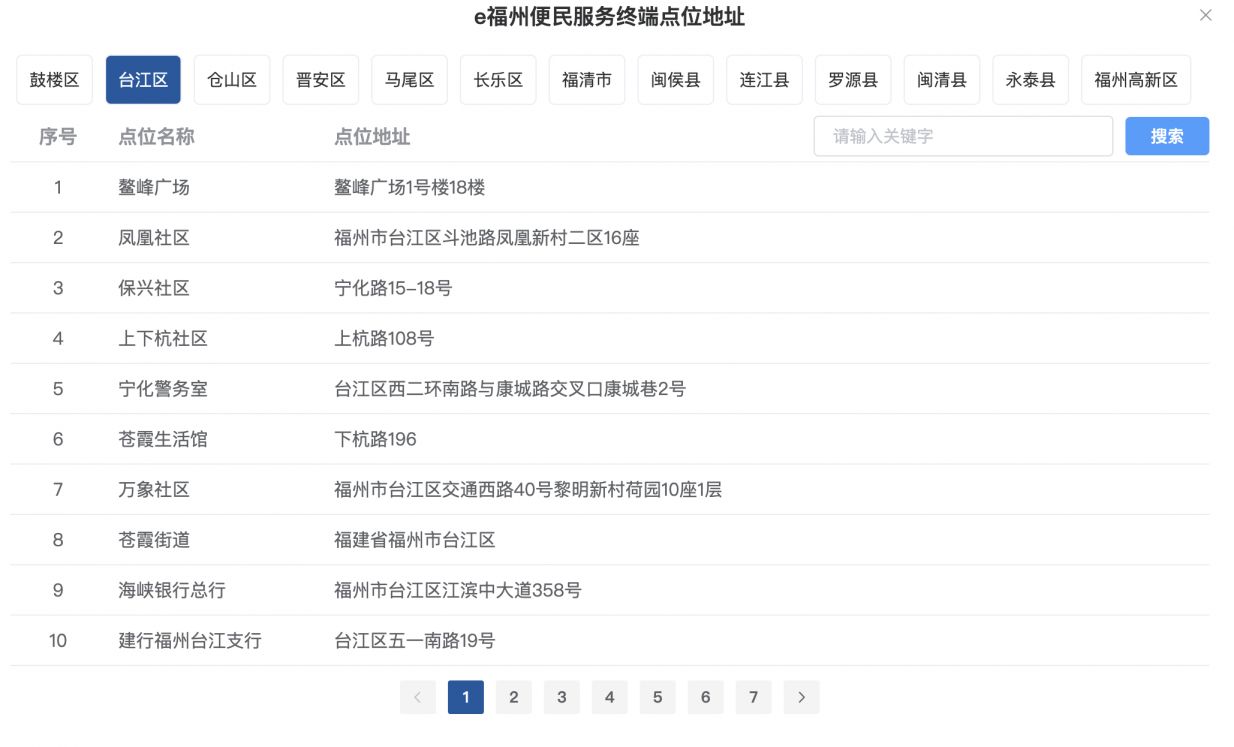
Task: Click the previous page arrow
Action: [x=418, y=697]
